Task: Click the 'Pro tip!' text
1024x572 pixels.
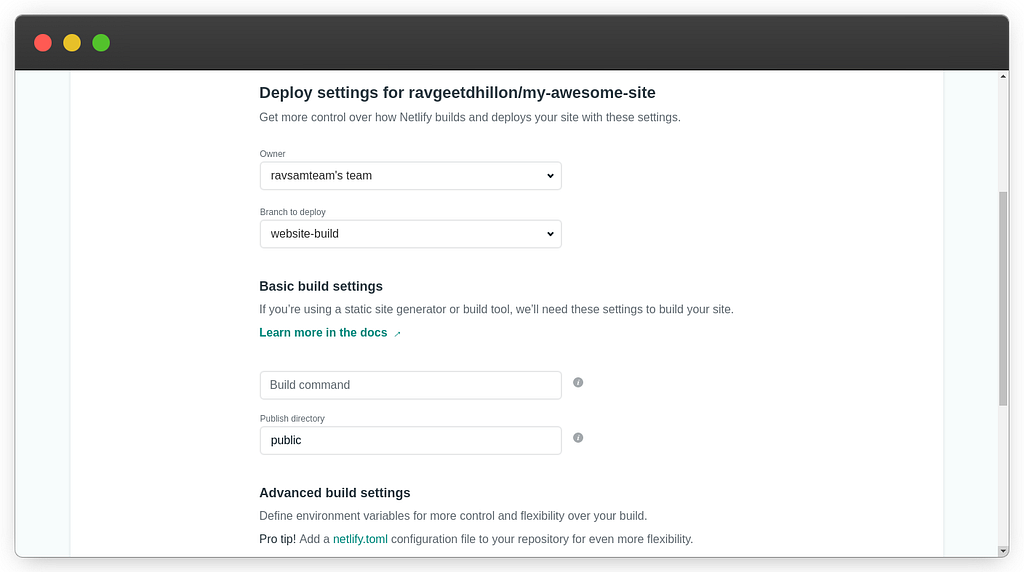Action: [278, 539]
